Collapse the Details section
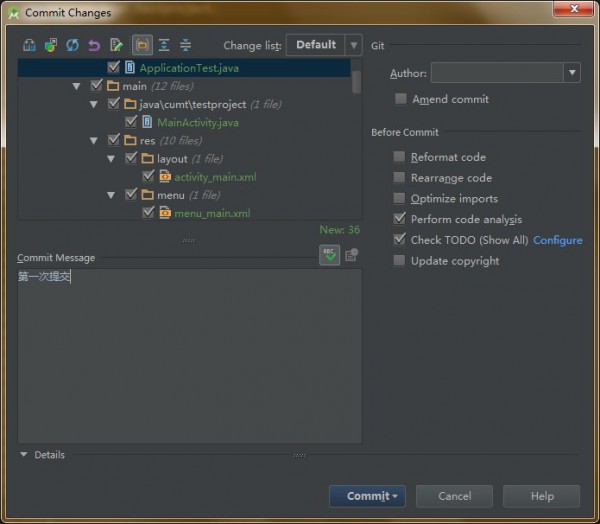600x524 pixels. tap(24, 454)
